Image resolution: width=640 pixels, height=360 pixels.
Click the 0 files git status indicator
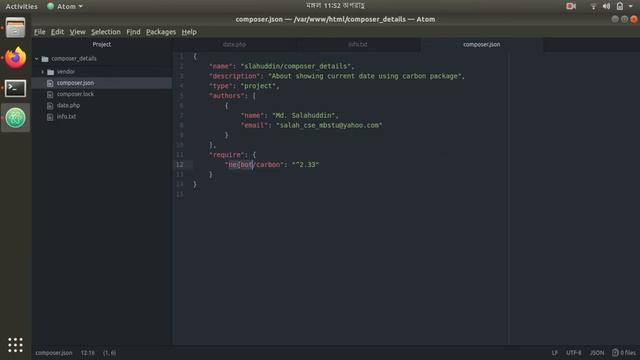(x=624, y=353)
